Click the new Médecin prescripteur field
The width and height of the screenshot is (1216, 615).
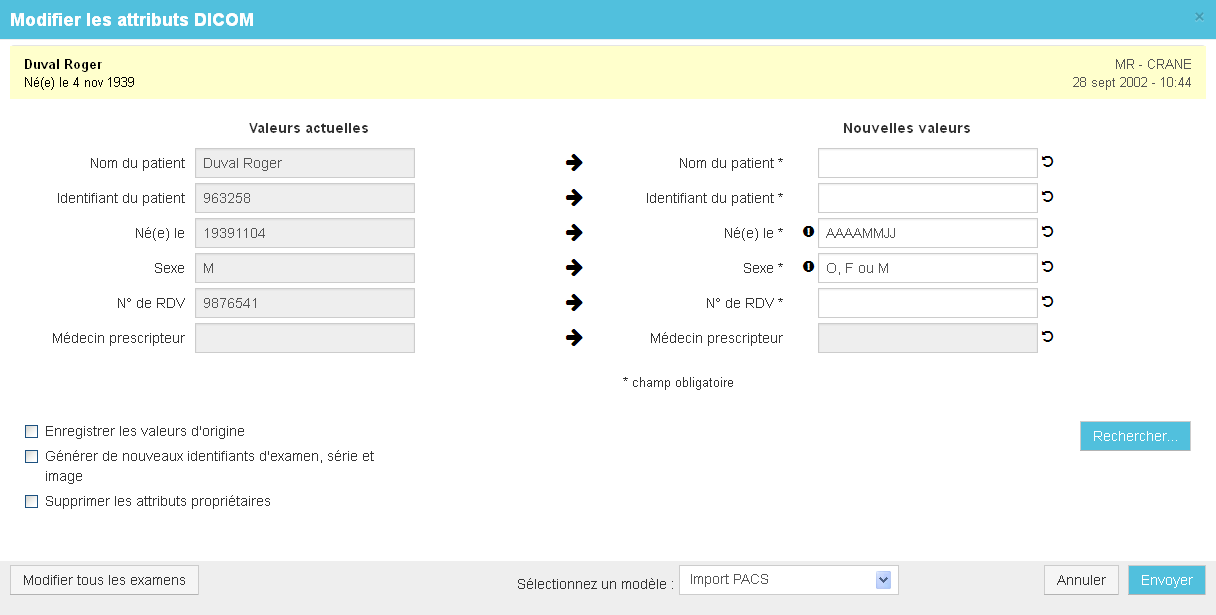click(928, 338)
